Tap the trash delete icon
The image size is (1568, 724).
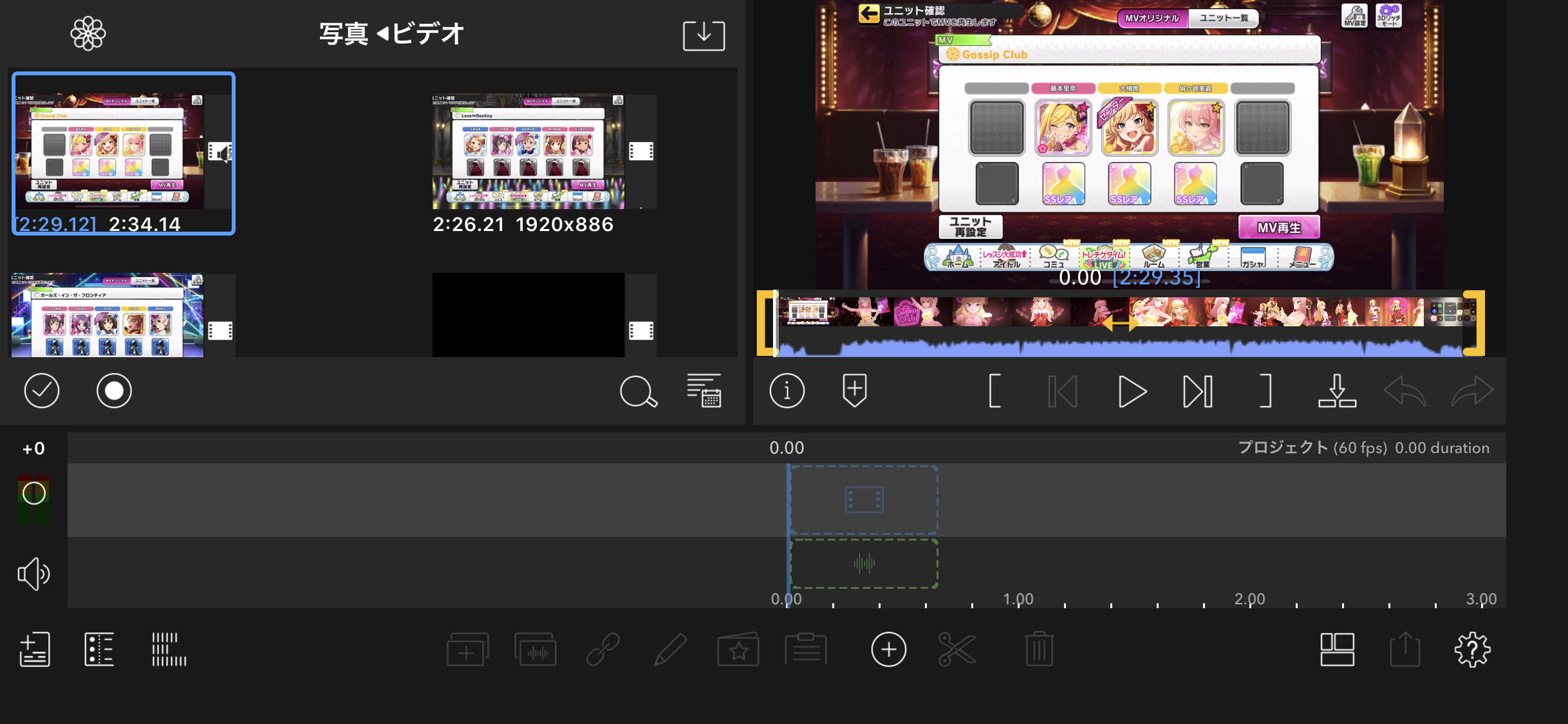(1039, 649)
